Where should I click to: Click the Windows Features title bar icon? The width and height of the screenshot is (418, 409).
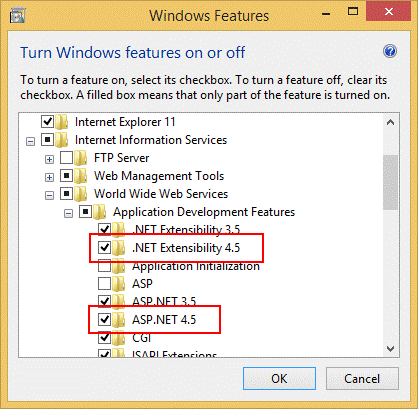coord(17,16)
